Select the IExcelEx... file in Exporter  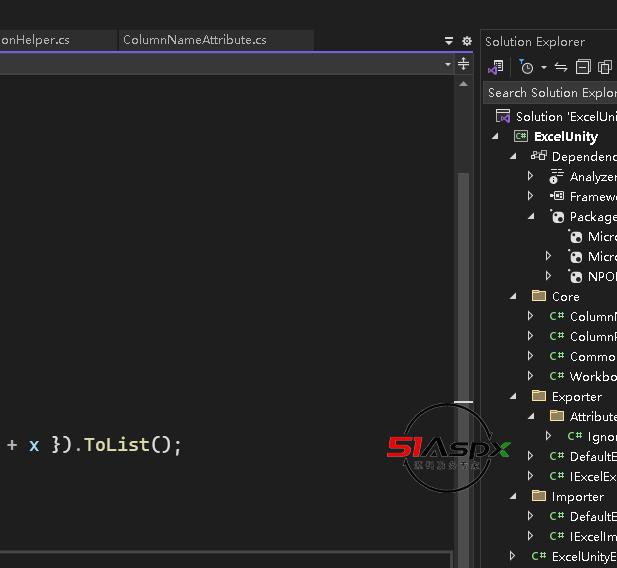tap(593, 477)
